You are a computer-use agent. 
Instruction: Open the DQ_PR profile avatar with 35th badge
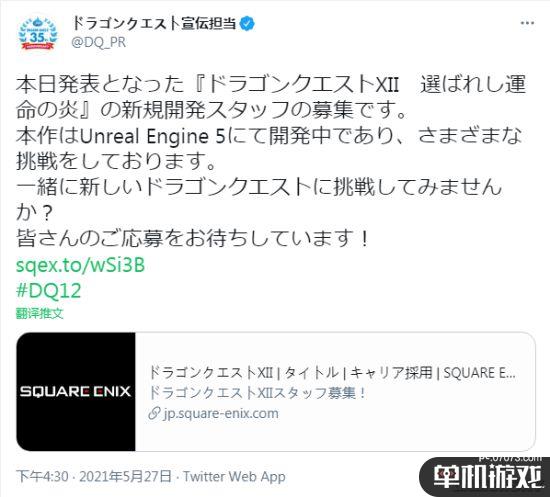[38, 34]
